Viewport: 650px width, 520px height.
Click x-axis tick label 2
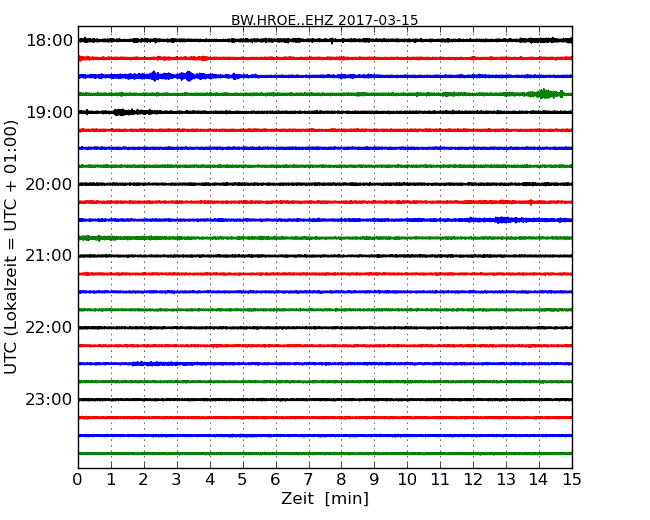tap(143, 479)
